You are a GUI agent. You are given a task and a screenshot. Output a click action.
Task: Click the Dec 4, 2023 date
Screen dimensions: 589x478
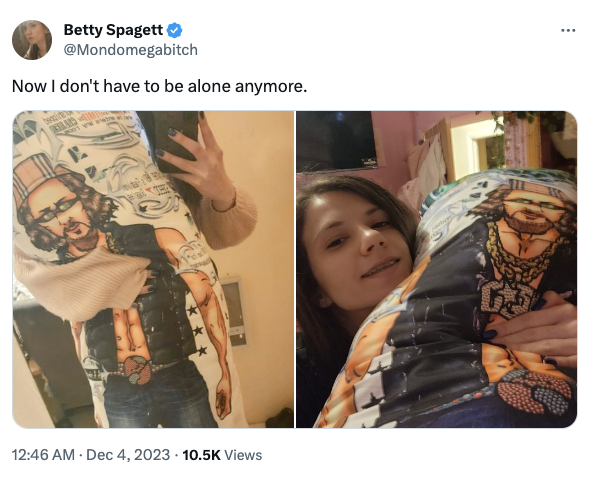[x=128, y=455]
